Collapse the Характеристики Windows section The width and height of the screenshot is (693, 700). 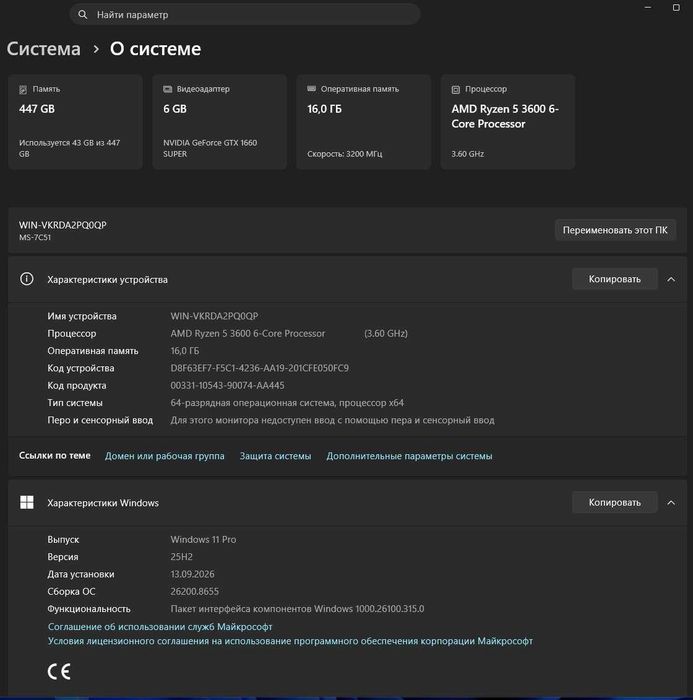(x=671, y=503)
